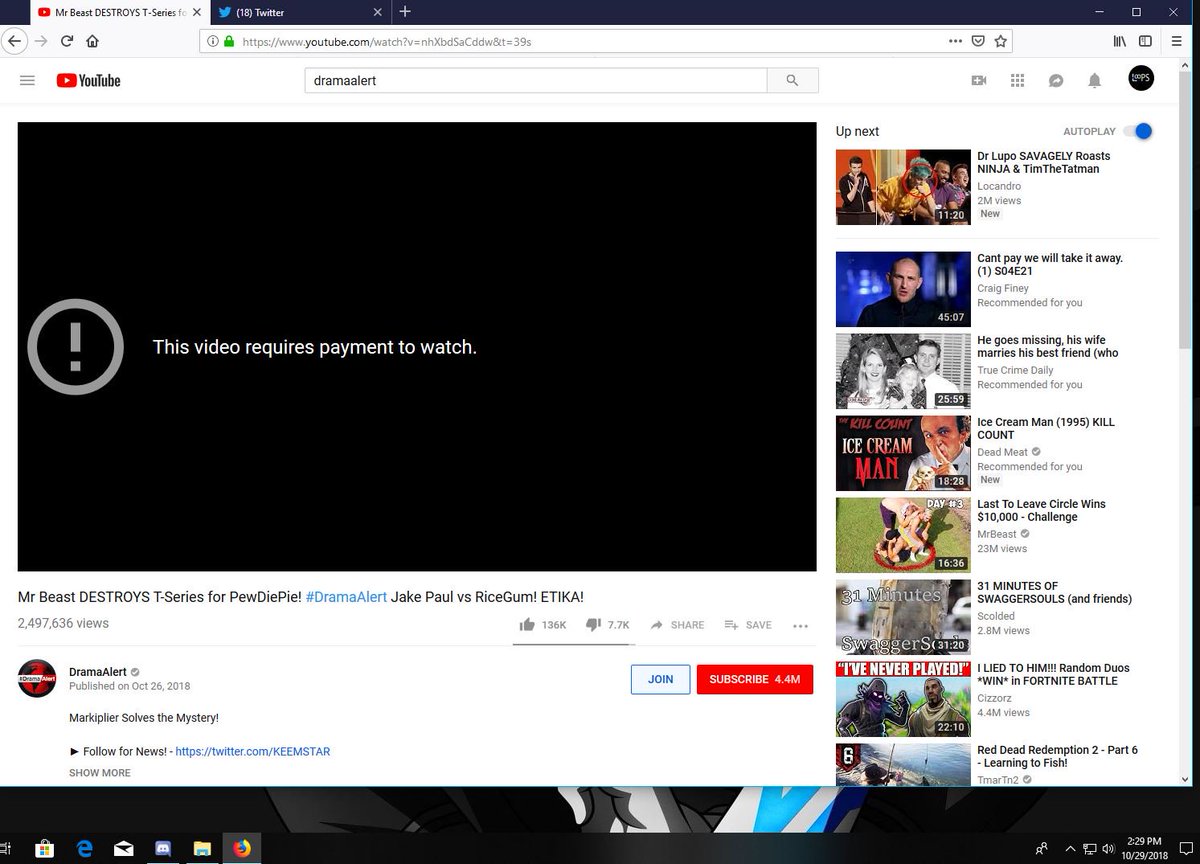Select the Mr Beast DESTROYS T-Series tab
1200x864 pixels.
click(x=118, y=13)
